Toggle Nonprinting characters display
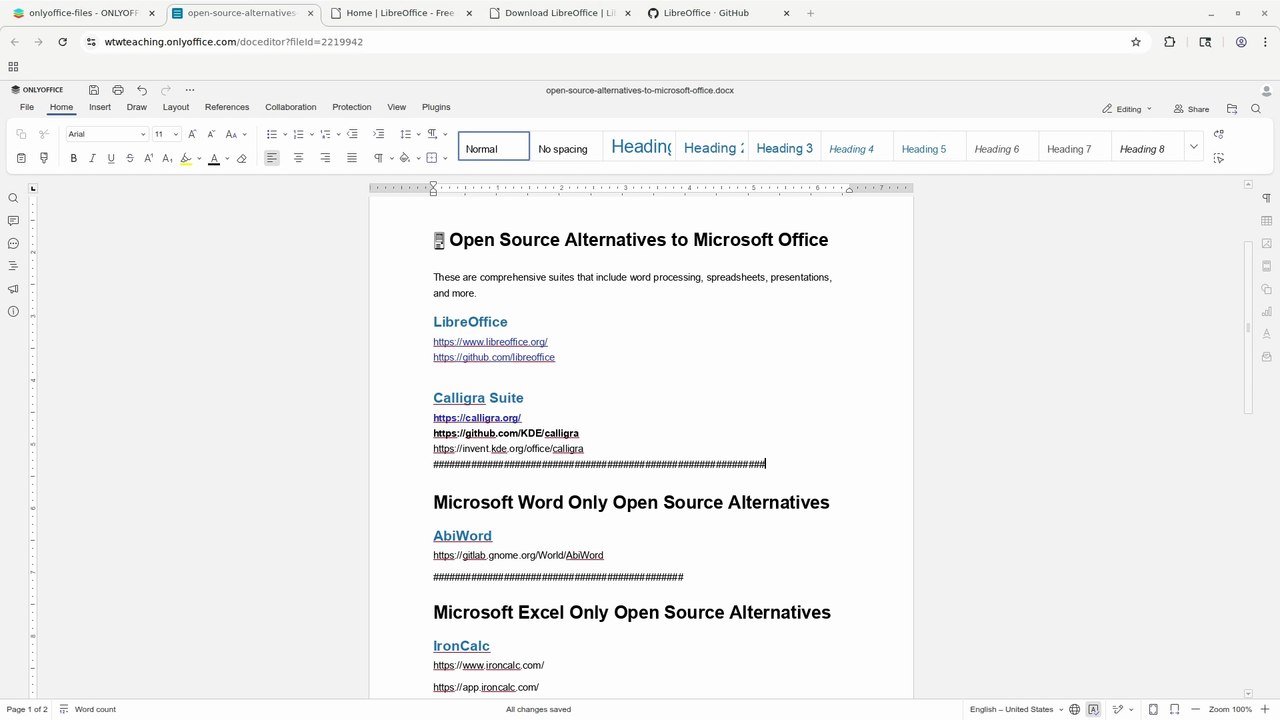 pyautogui.click(x=379, y=158)
